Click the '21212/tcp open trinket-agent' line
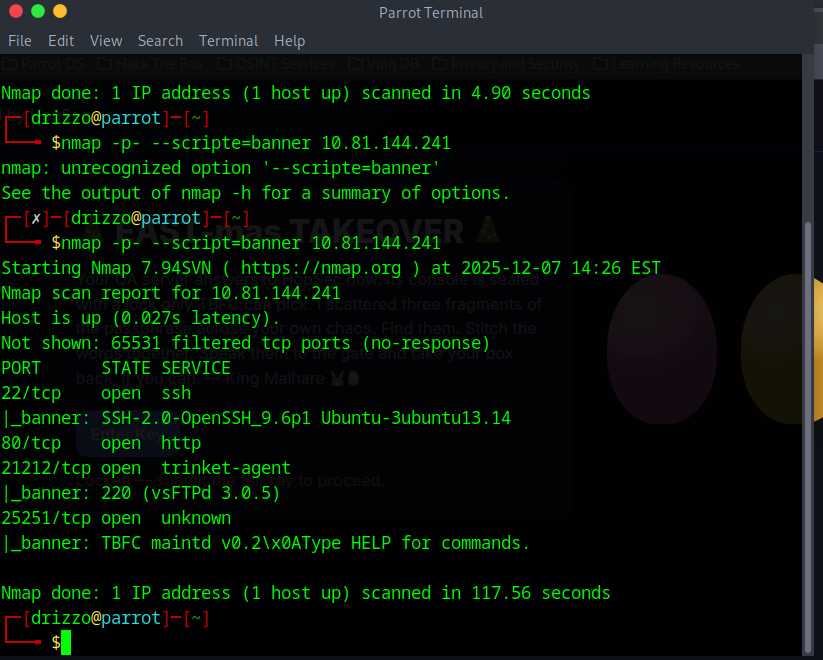The height and width of the screenshot is (660, 823). pos(146,468)
